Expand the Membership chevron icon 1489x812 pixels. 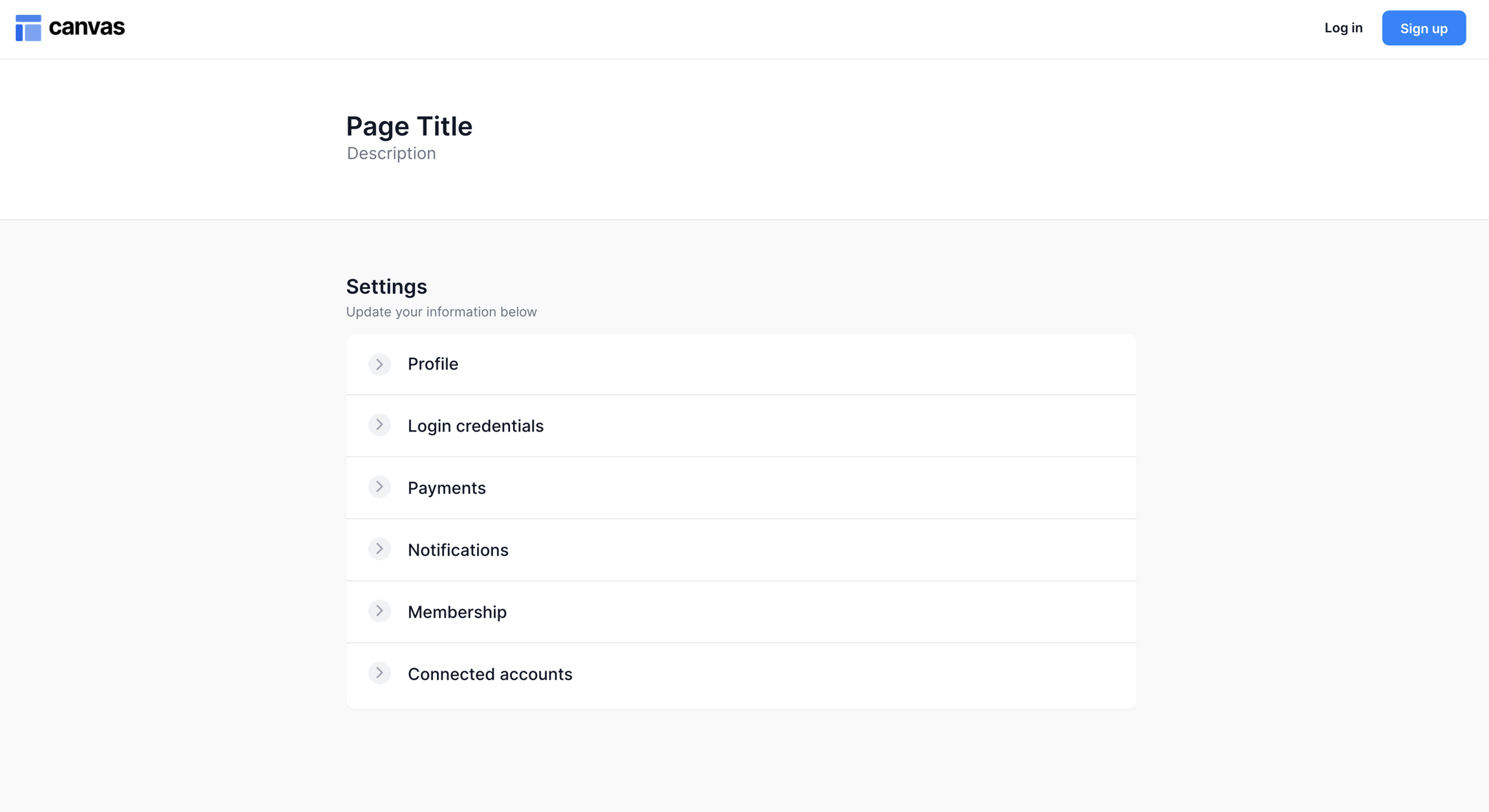coord(379,611)
